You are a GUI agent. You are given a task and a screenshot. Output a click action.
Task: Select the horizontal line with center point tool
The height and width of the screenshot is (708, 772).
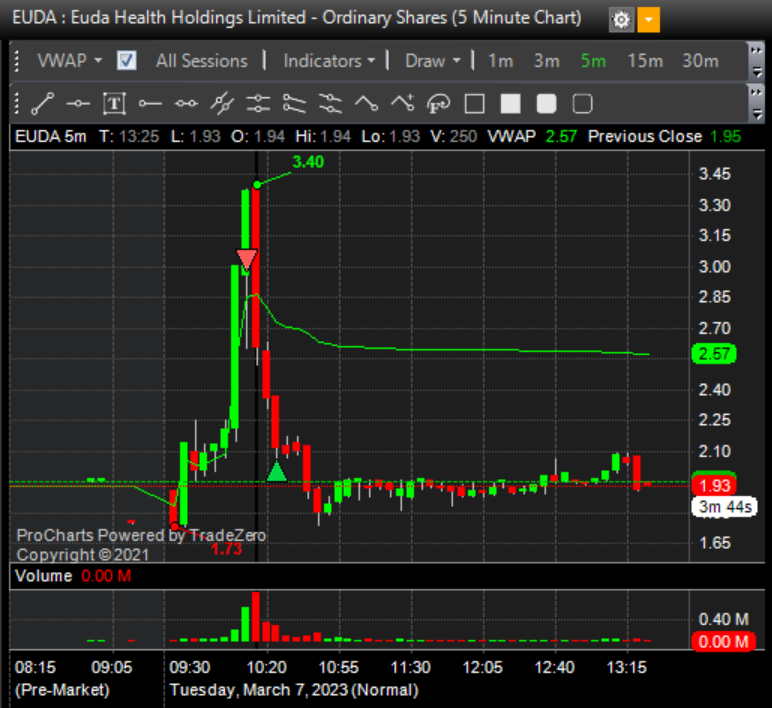pos(78,103)
